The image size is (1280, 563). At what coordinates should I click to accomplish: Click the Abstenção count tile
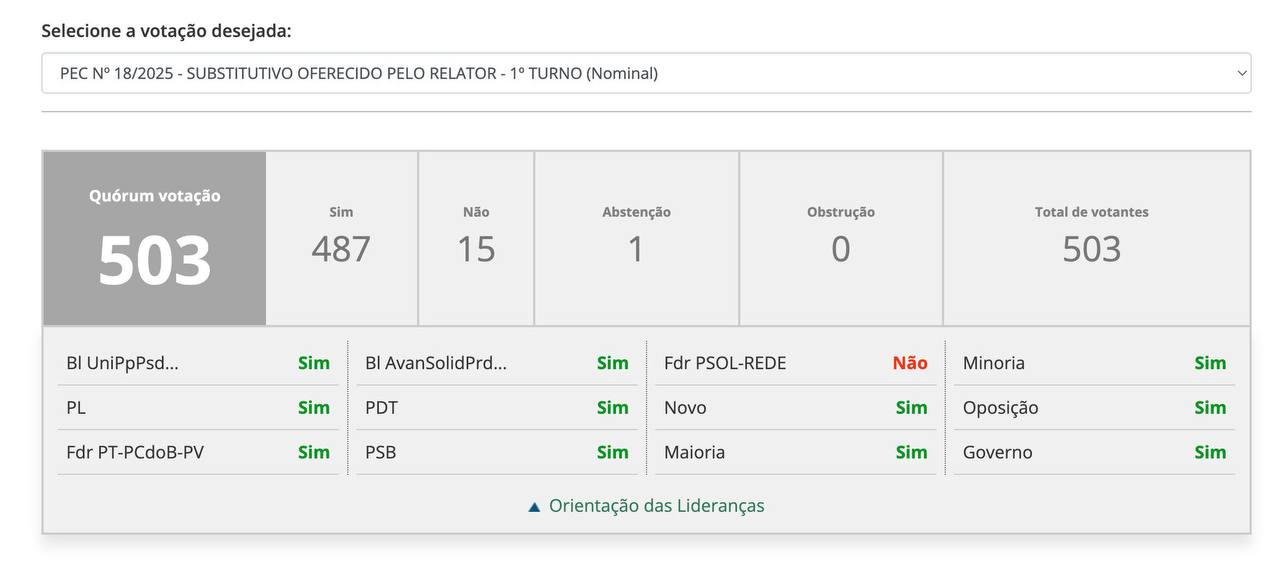(x=636, y=239)
